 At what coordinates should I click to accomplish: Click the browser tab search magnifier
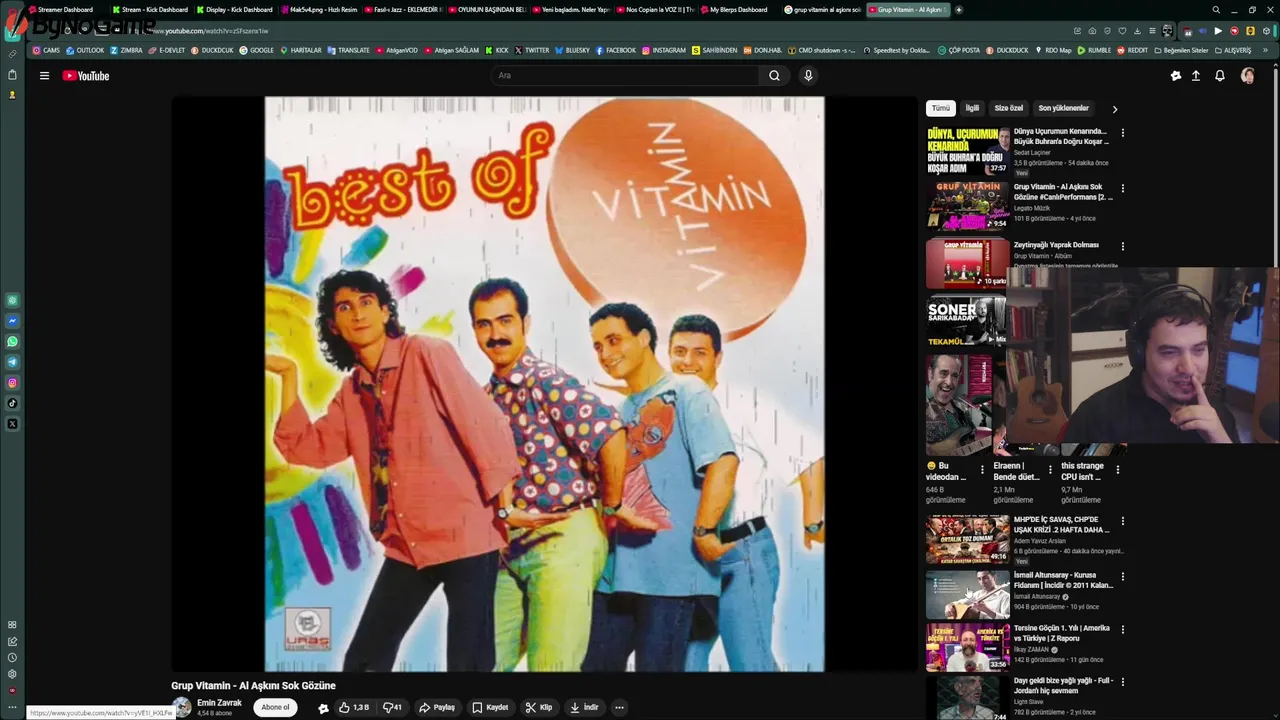click(1216, 10)
